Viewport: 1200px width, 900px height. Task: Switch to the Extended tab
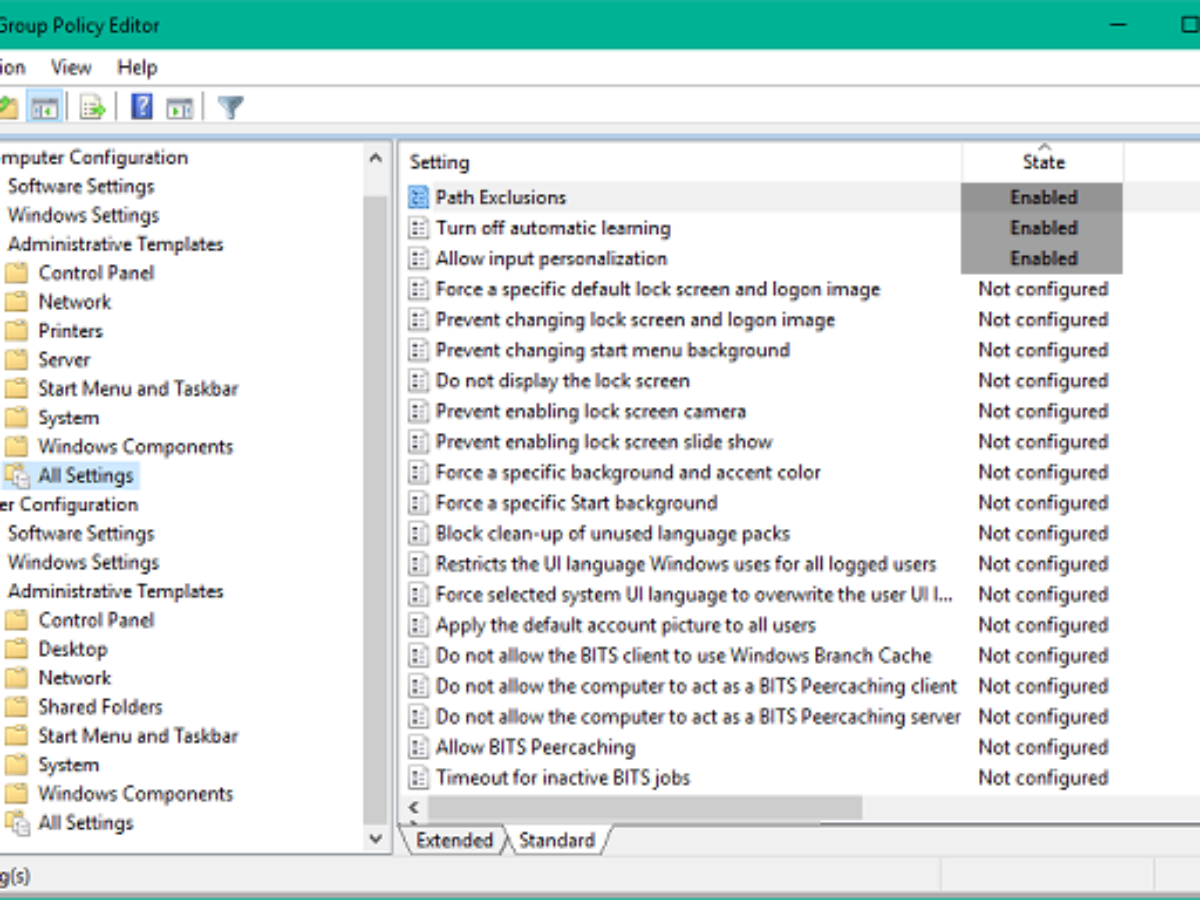tap(454, 840)
